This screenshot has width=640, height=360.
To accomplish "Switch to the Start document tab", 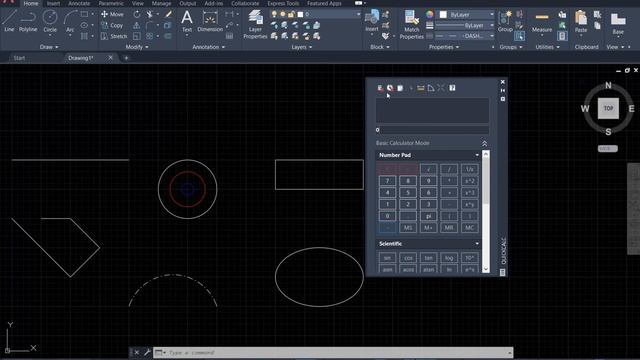I will click(x=19, y=58).
